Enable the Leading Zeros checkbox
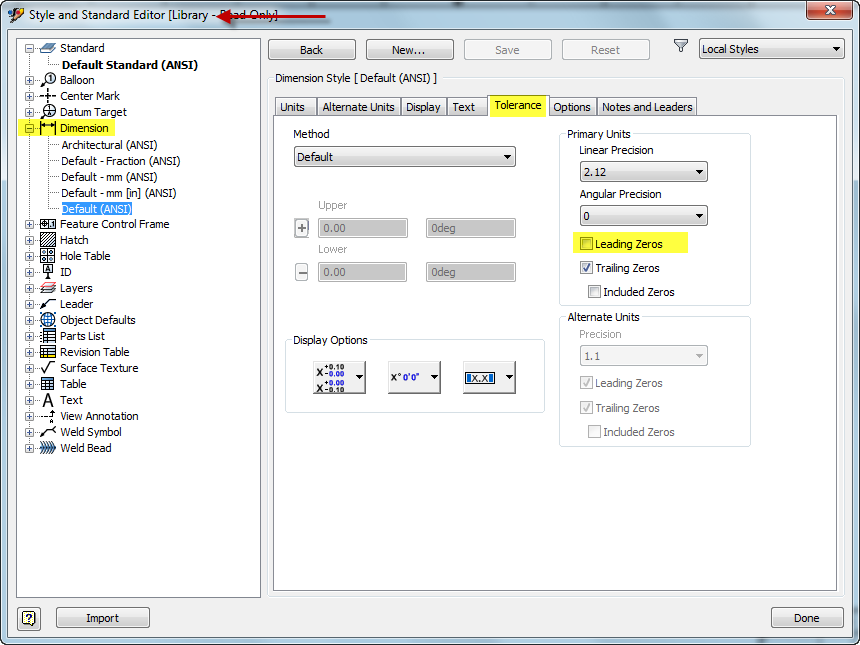 point(586,243)
